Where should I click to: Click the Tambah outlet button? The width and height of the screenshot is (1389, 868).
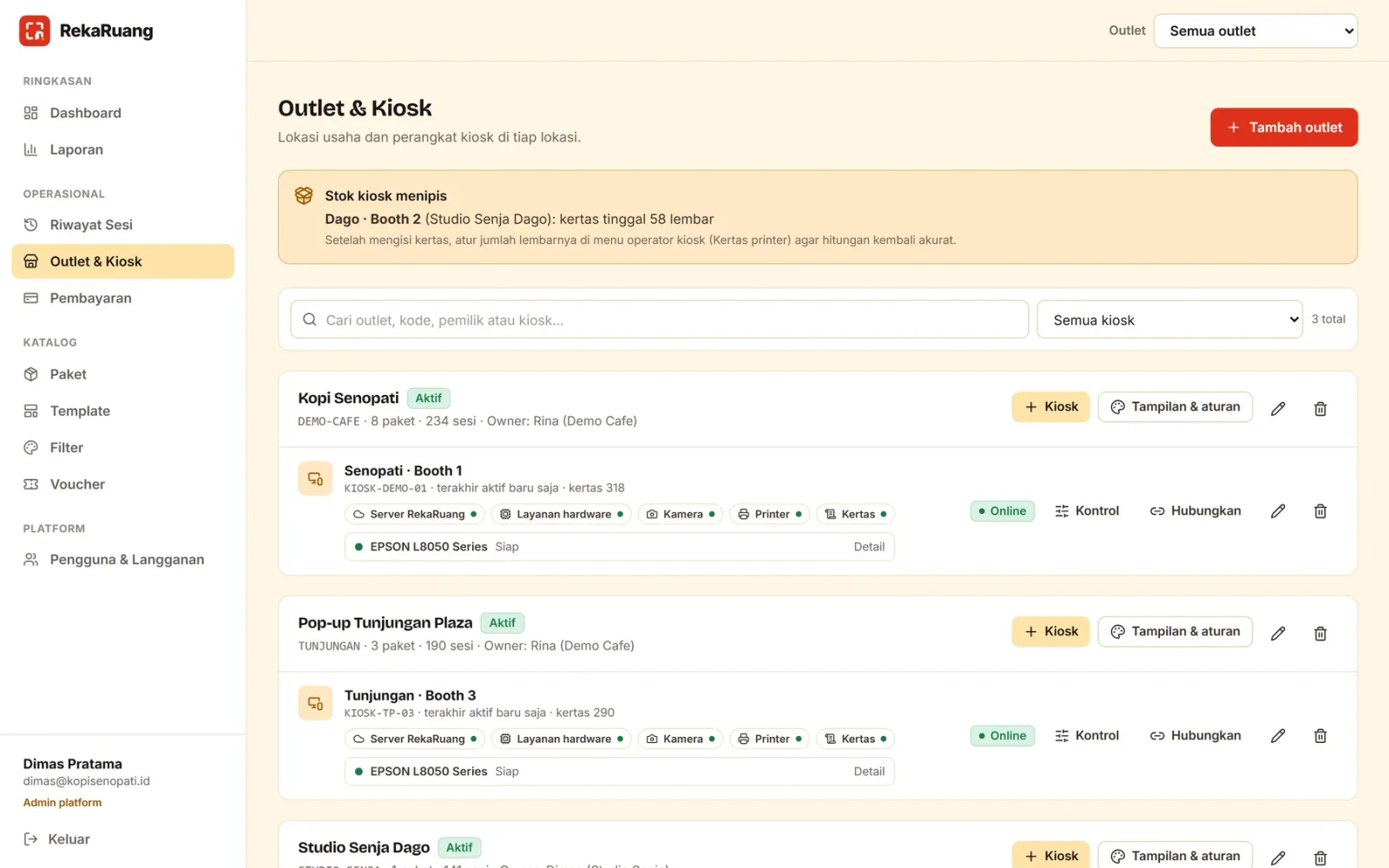click(x=1284, y=128)
